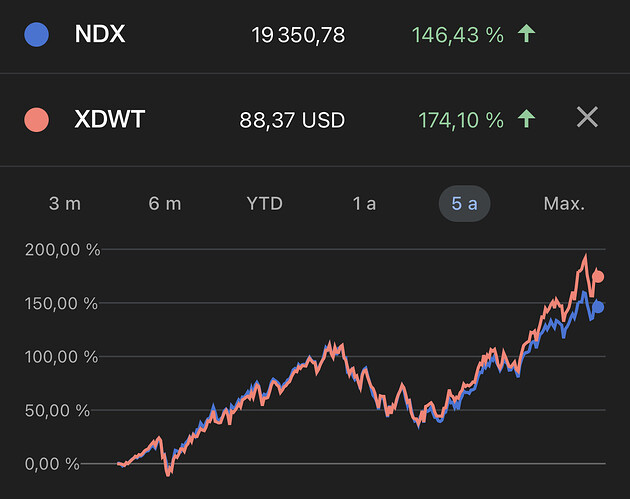Image resolution: width=630 pixels, height=499 pixels.
Task: Click the salmon XDWT color dot
Action: tap(36, 120)
